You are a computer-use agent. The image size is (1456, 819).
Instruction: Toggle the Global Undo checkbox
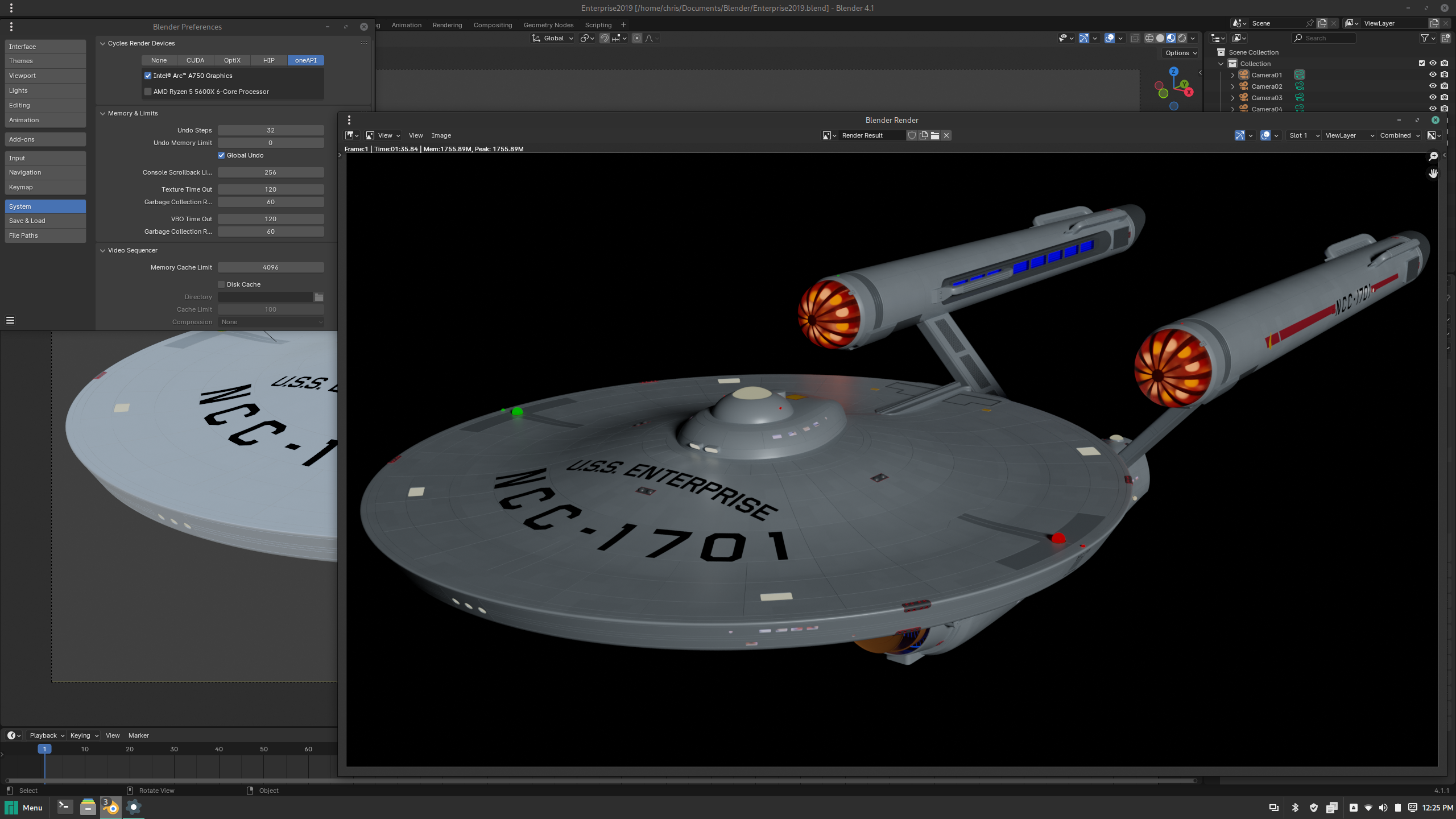point(221,155)
